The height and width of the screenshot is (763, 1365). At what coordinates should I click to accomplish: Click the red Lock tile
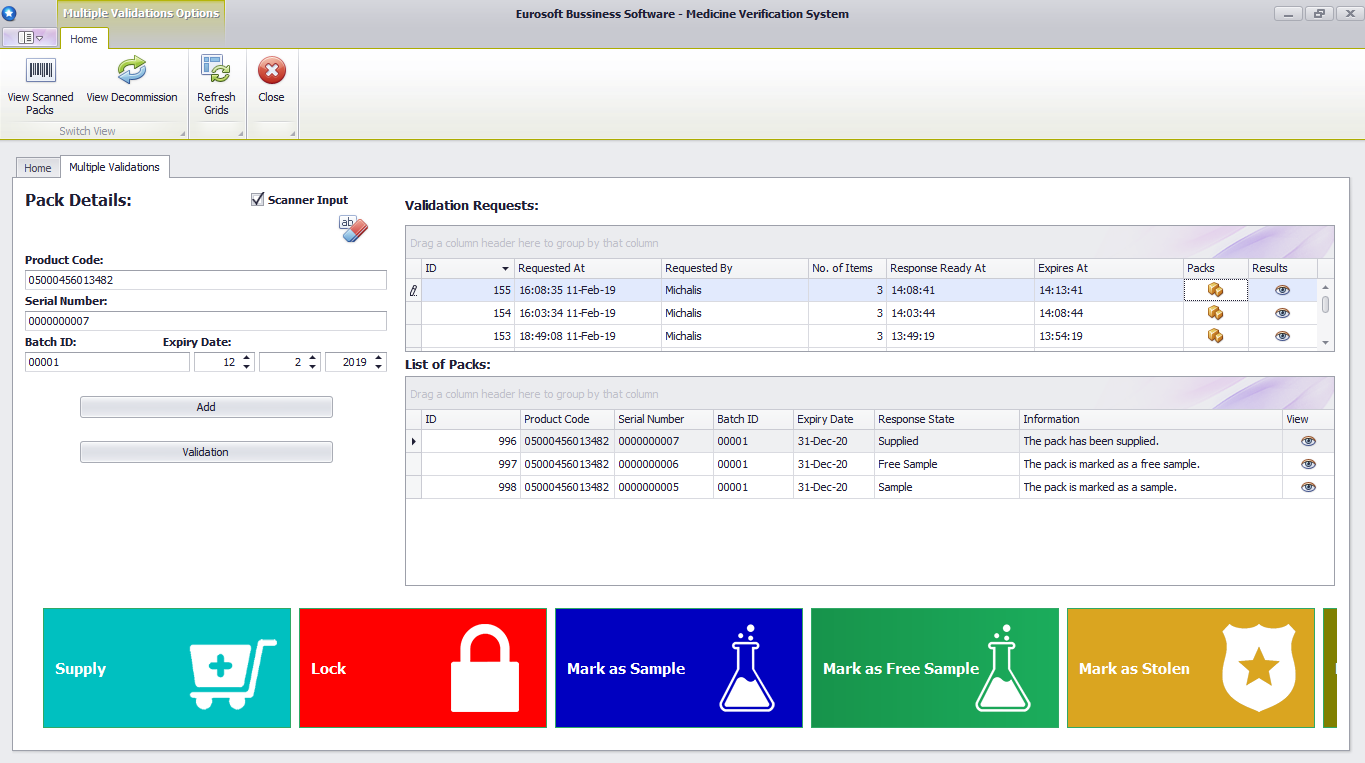[422, 668]
